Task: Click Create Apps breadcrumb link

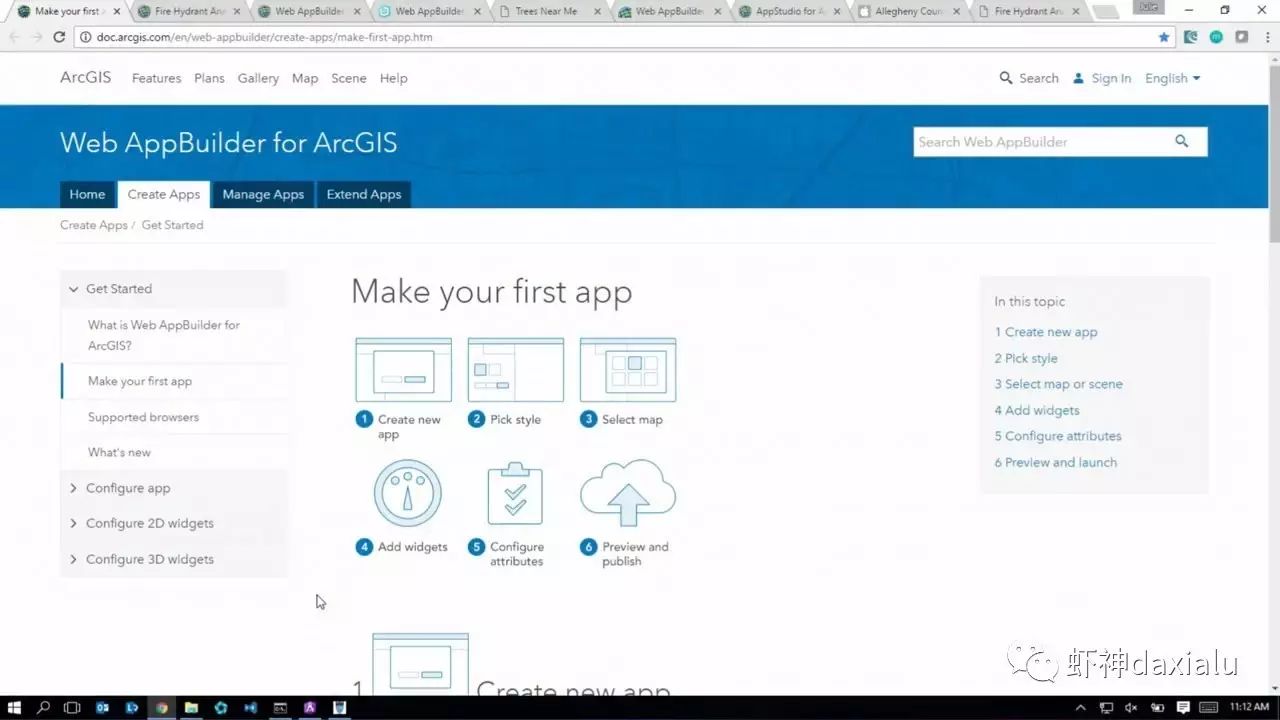Action: (x=94, y=225)
